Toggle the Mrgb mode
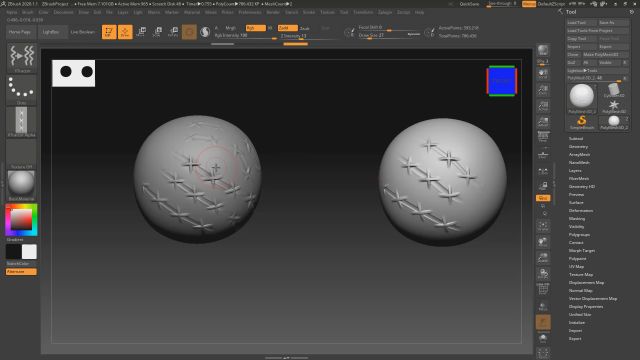This screenshot has width=640, height=360. 231,28
